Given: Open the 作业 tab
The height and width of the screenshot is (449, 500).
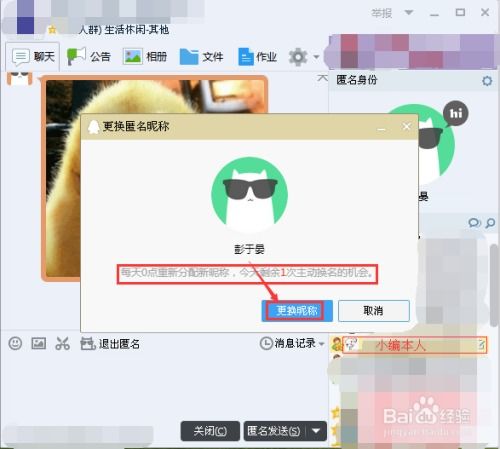Looking at the screenshot, I should click(x=257, y=57).
